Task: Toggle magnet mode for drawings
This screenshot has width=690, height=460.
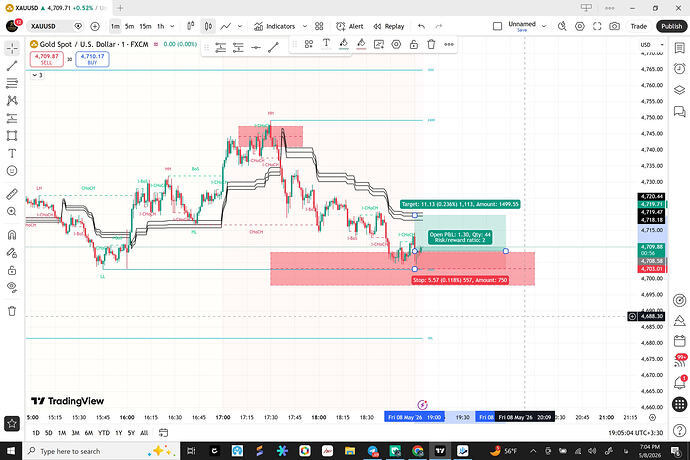Action: point(12,235)
